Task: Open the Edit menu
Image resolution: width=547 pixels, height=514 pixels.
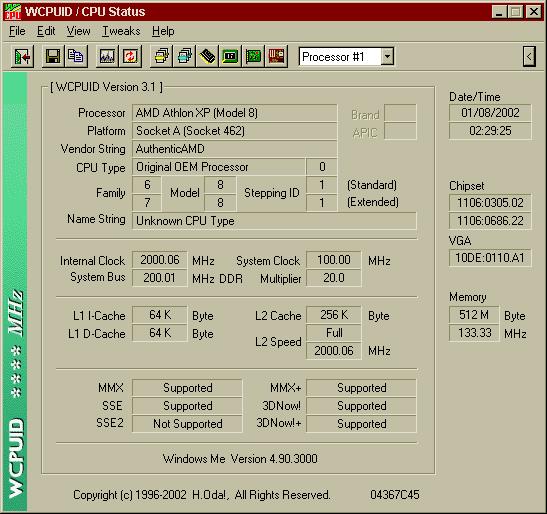Action: (46, 31)
